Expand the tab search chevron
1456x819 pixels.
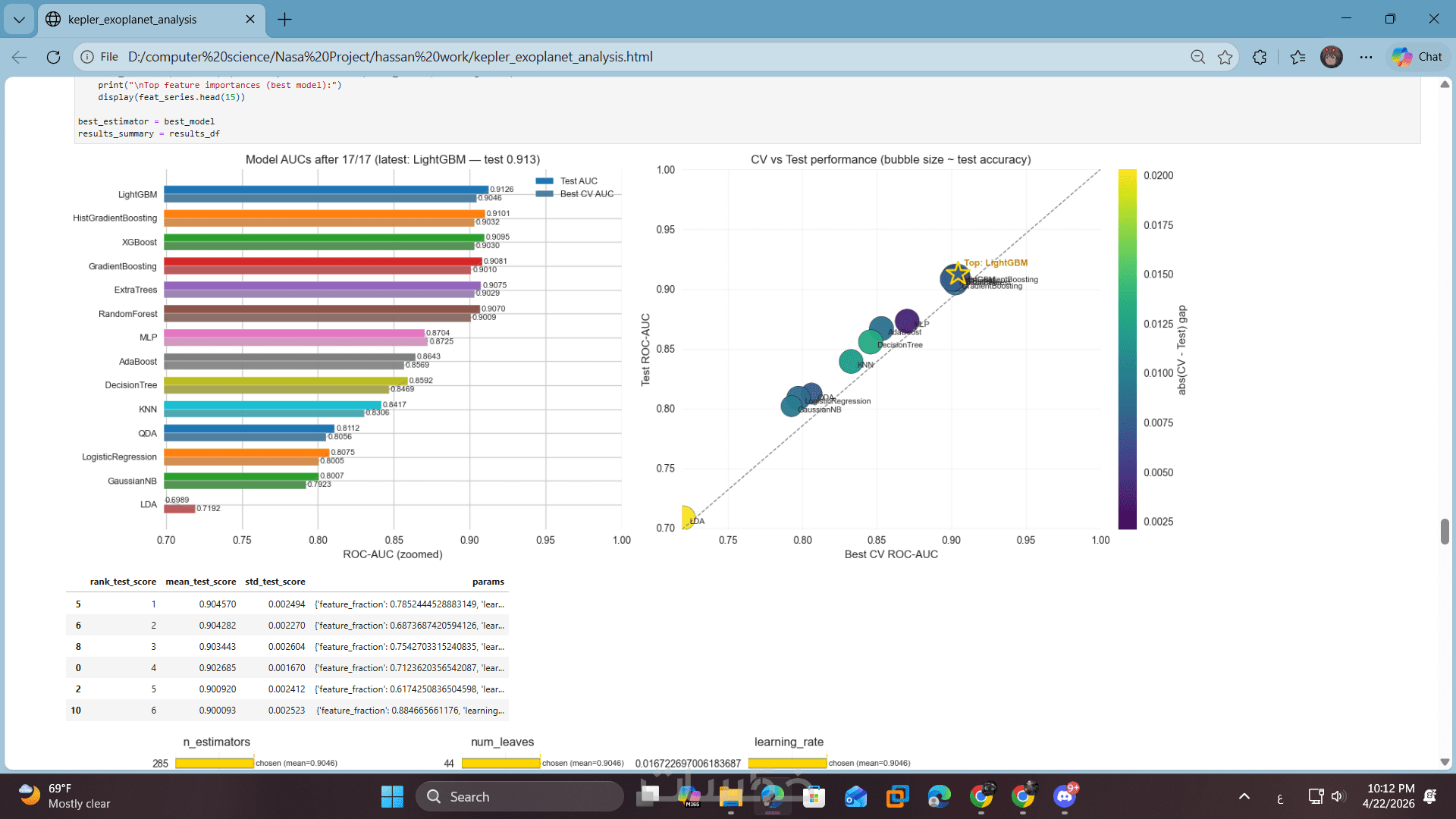[19, 20]
